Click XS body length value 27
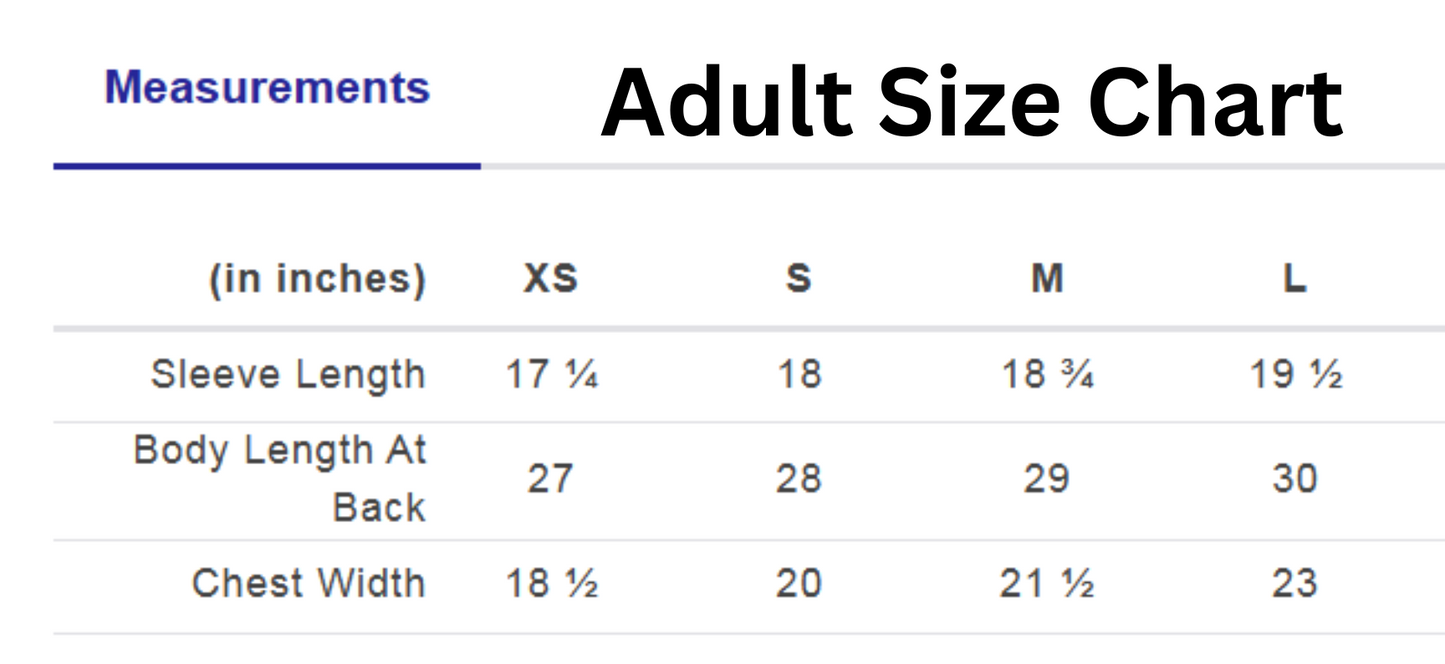This screenshot has width=1445, height=664. point(550,479)
